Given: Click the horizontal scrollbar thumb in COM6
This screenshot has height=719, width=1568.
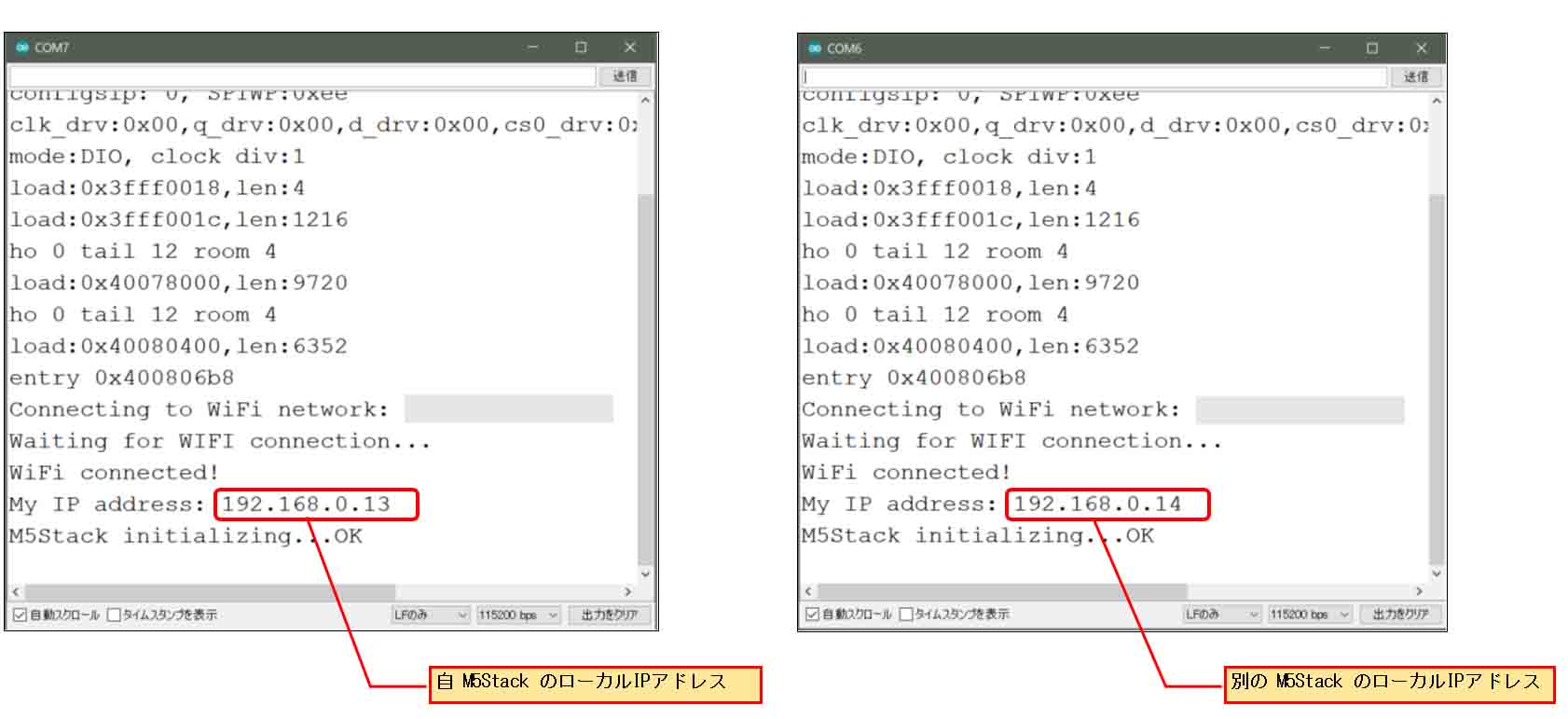Looking at the screenshot, I should click(1002, 591).
